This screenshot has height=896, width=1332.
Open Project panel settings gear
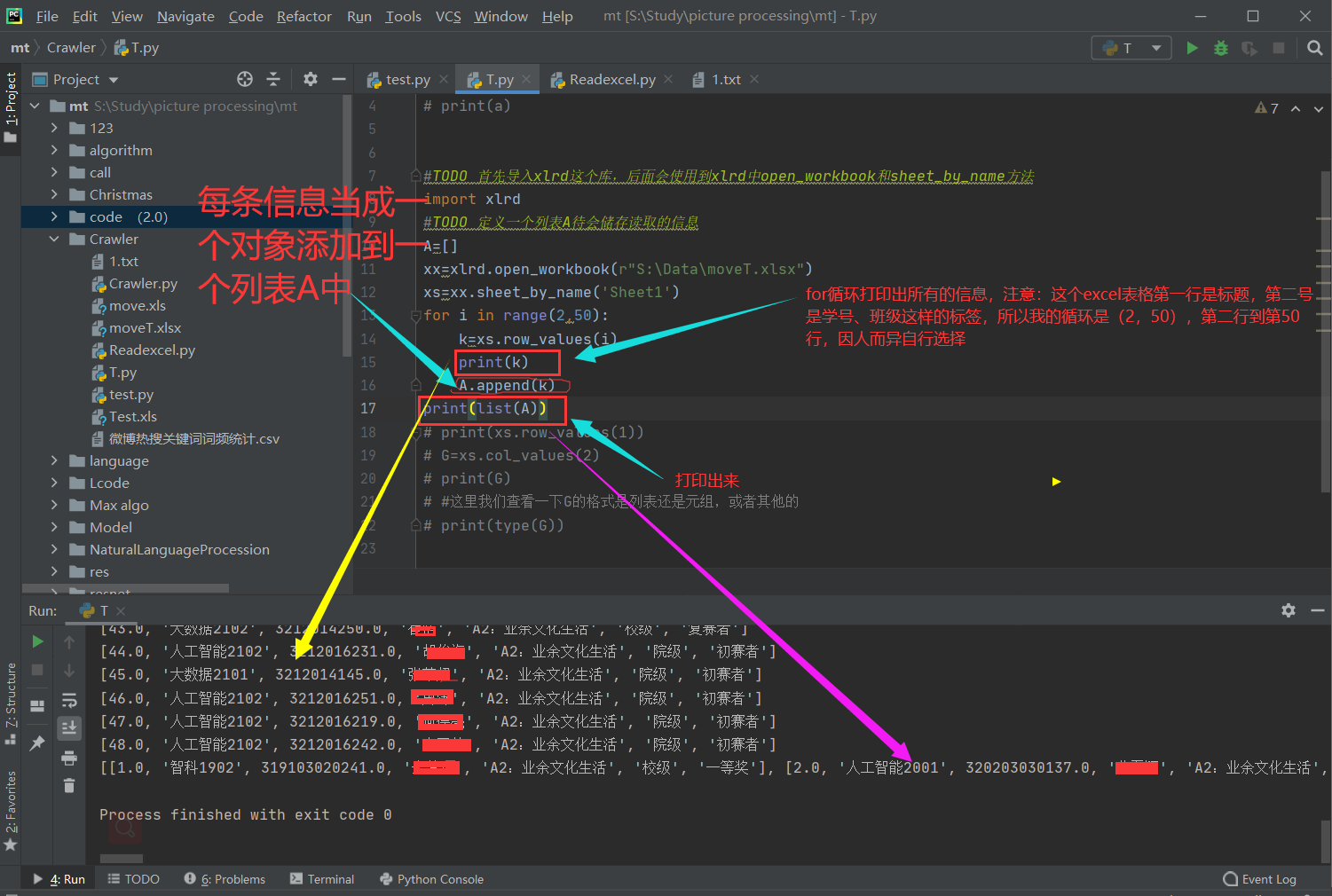point(310,79)
